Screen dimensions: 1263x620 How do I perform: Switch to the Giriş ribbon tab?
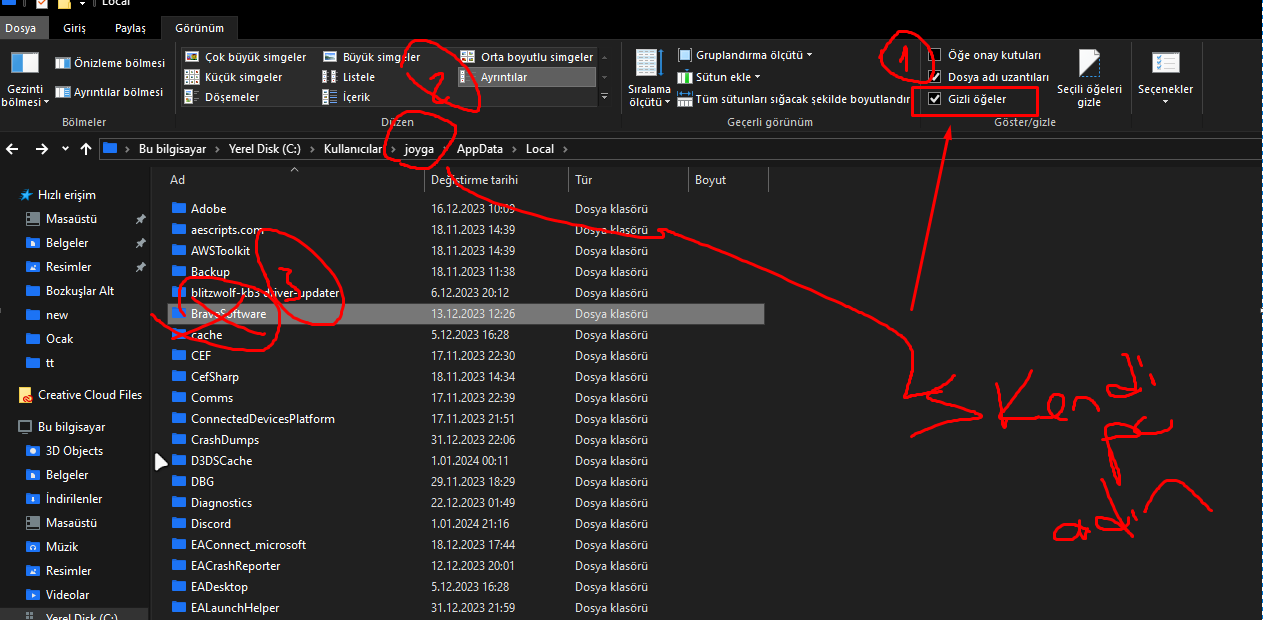75,28
